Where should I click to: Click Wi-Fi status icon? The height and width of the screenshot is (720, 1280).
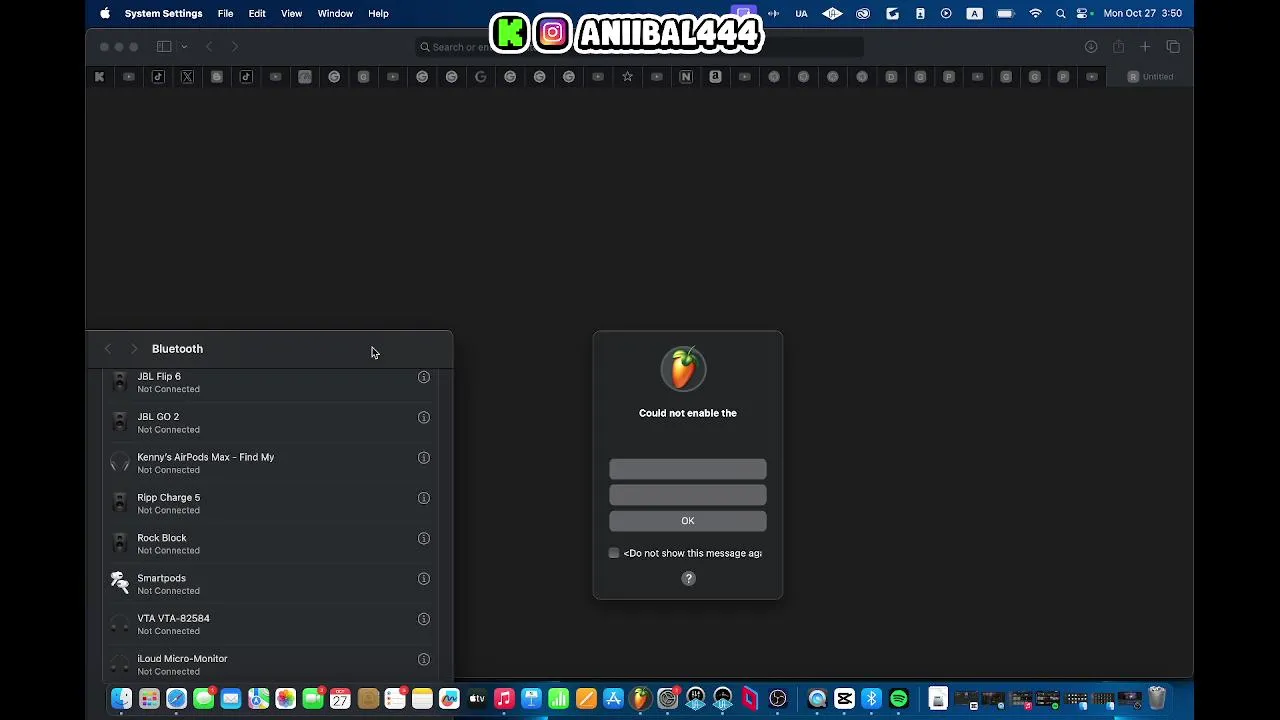pos(1035,14)
